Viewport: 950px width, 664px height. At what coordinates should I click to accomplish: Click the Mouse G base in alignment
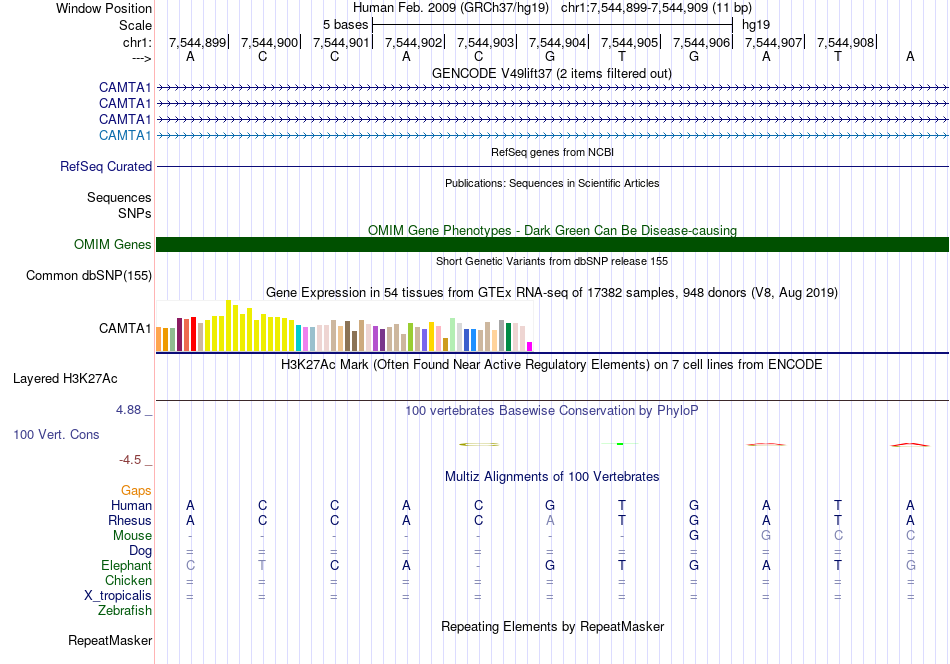(x=694, y=536)
